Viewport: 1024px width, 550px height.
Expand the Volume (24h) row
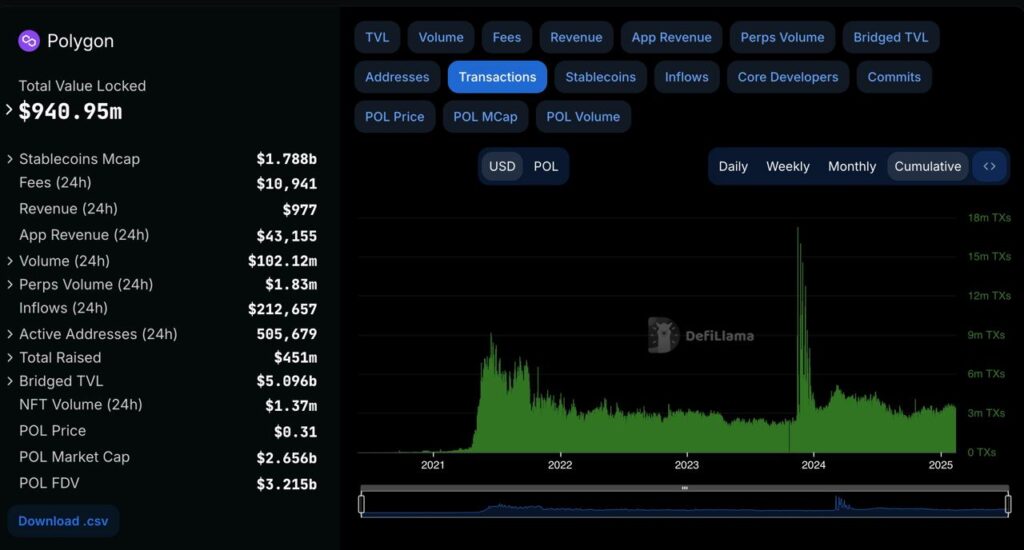[9, 261]
